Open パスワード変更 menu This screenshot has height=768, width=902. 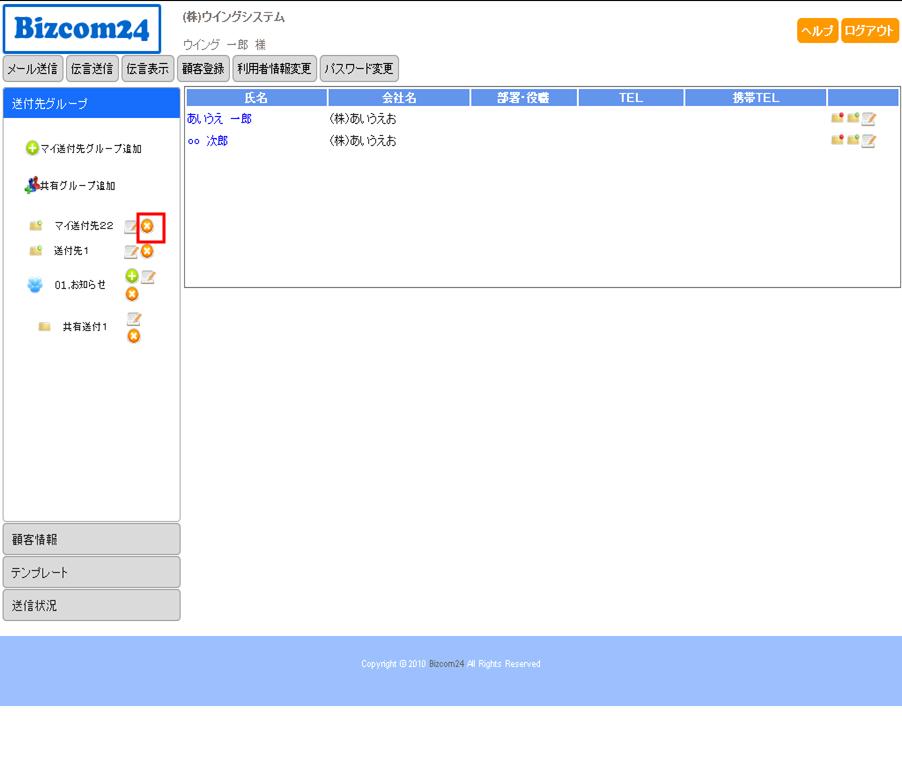(359, 69)
